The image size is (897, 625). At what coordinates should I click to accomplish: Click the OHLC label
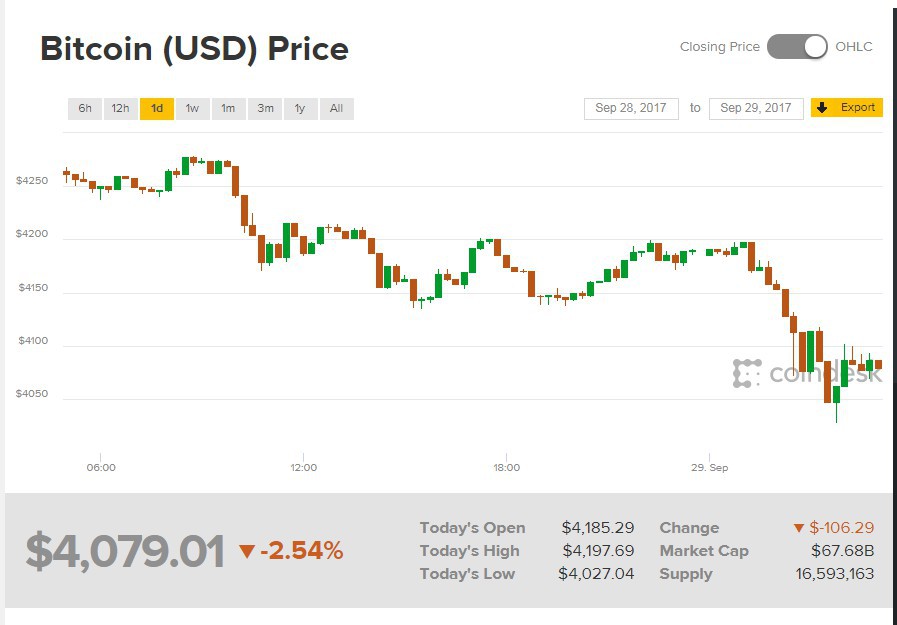click(854, 47)
